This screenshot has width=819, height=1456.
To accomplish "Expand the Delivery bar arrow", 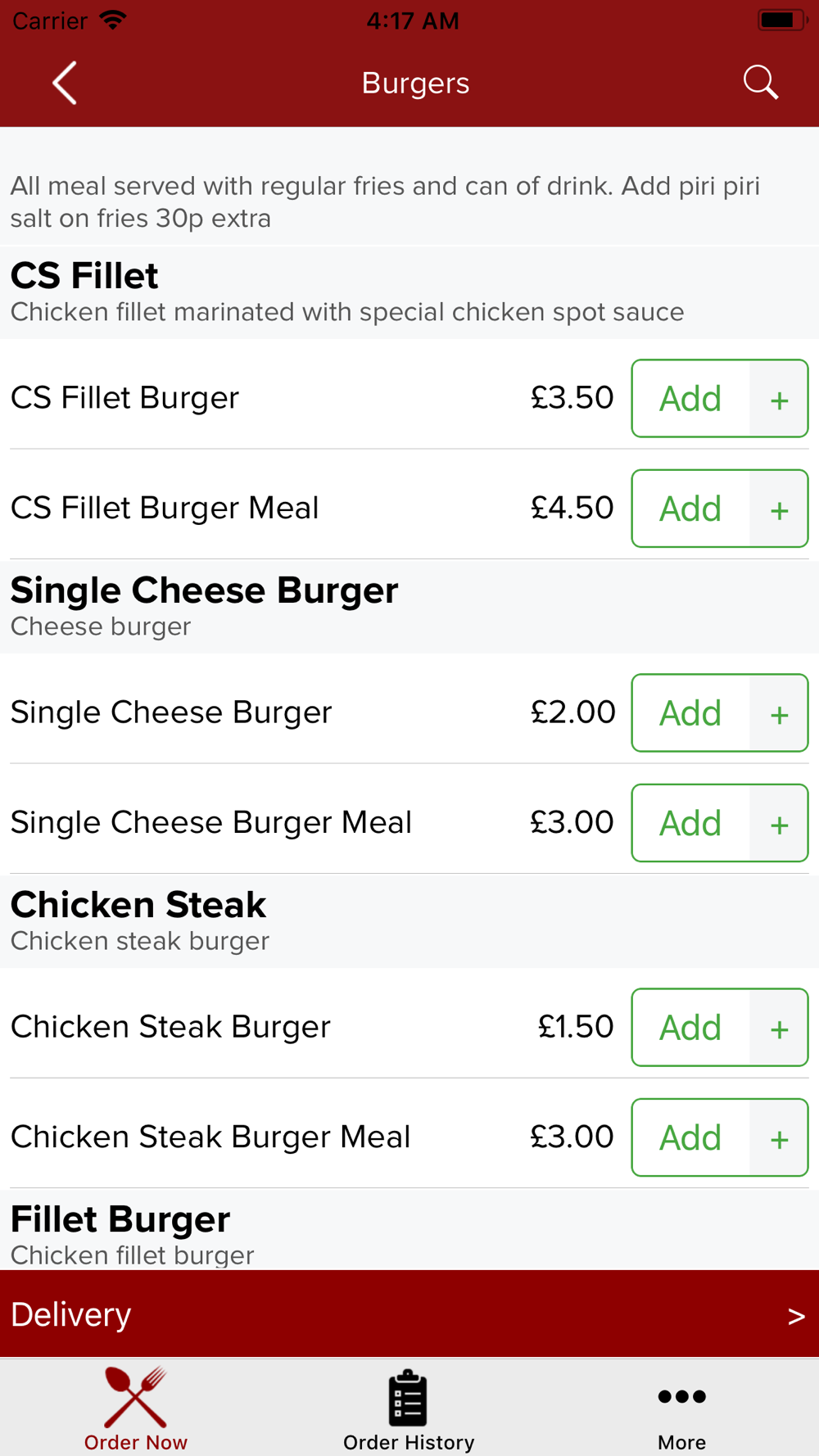I will [x=795, y=1316].
